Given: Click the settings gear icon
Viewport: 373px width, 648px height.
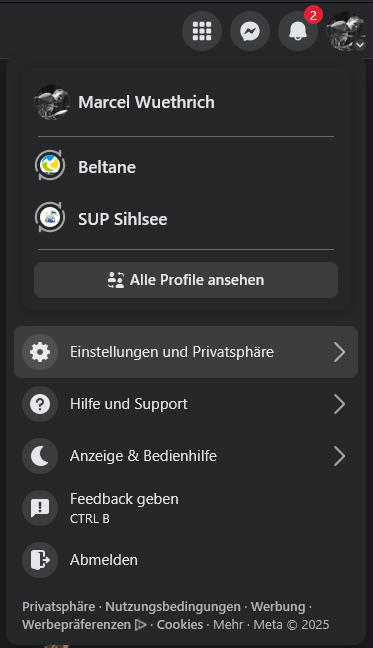Looking at the screenshot, I should [x=40, y=352].
